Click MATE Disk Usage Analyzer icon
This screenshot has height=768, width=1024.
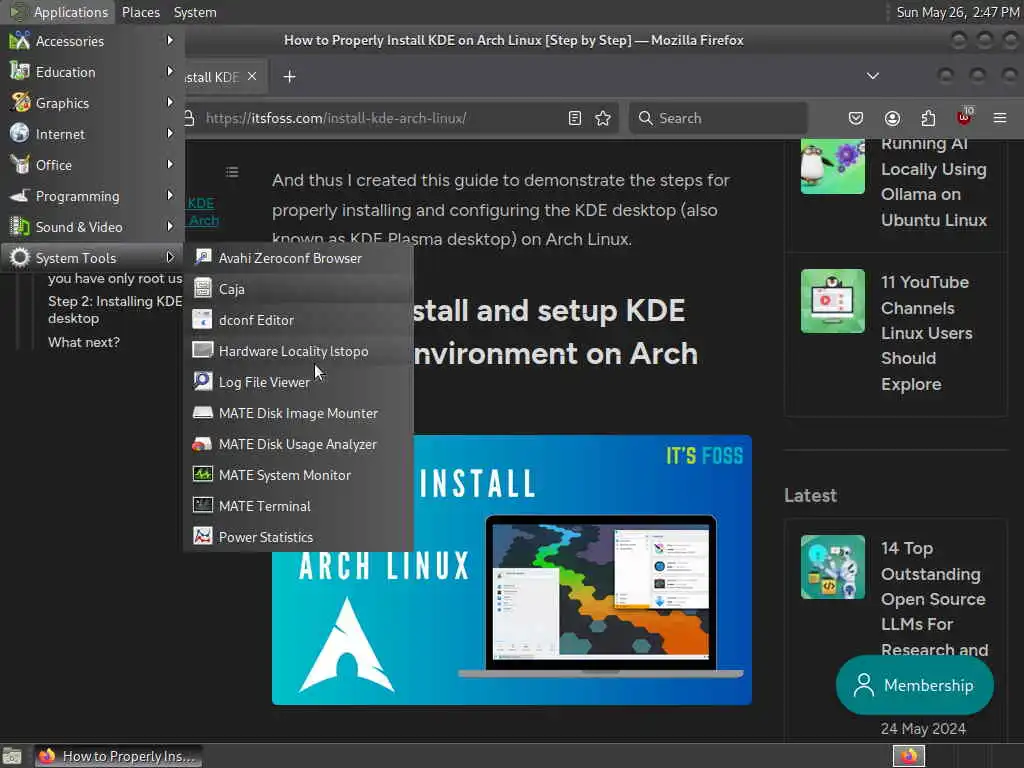tap(203, 443)
